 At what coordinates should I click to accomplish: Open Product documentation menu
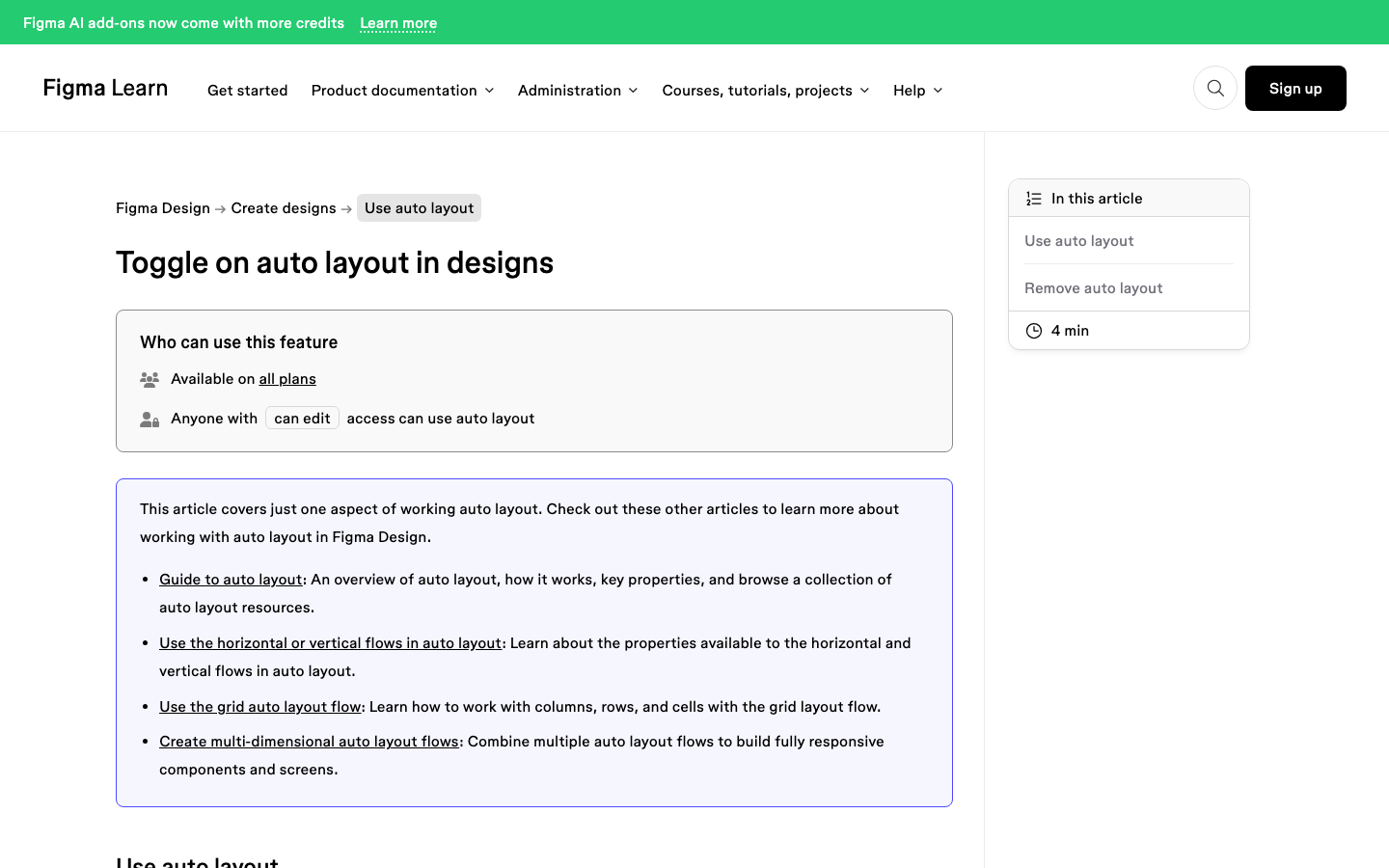pos(394,90)
